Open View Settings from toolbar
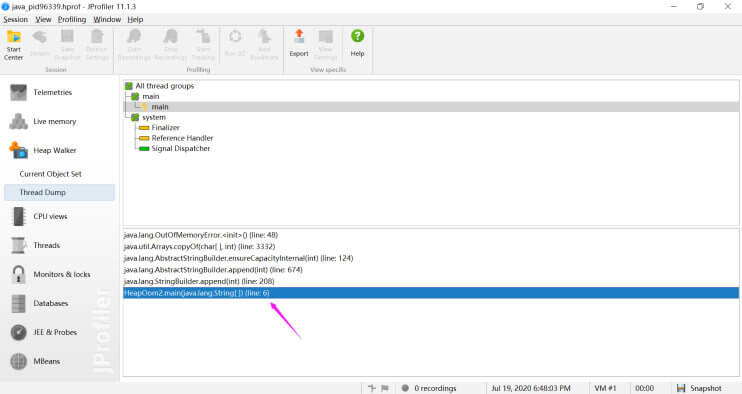Screen dimensions: 742x394 pyautogui.click(x=326, y=44)
